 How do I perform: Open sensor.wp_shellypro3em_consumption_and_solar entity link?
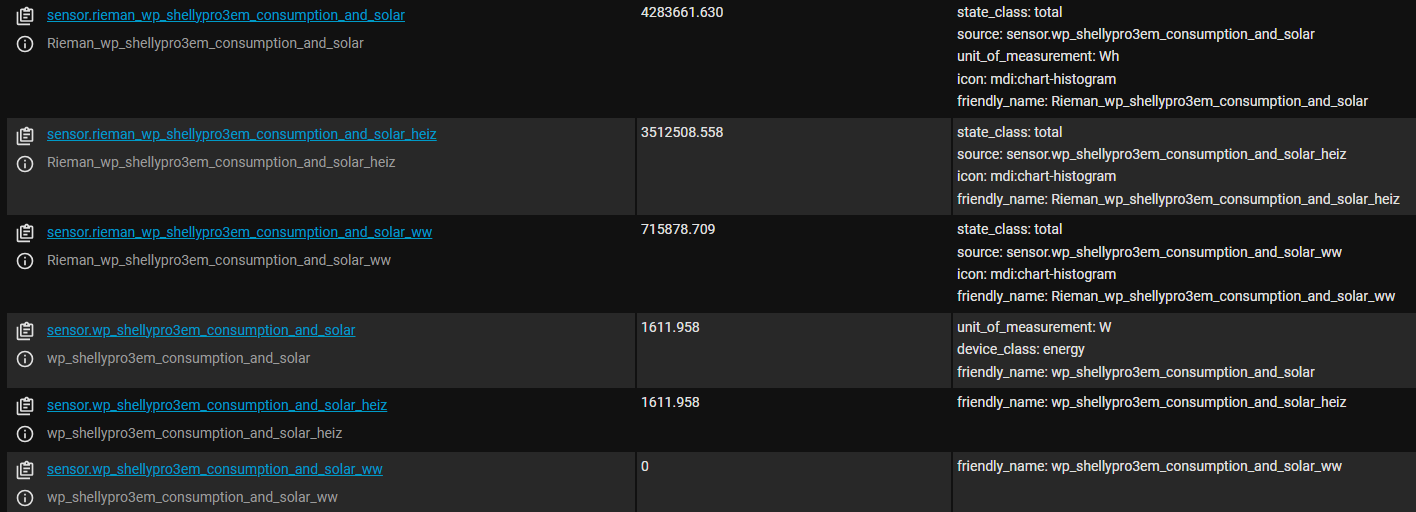(x=201, y=330)
